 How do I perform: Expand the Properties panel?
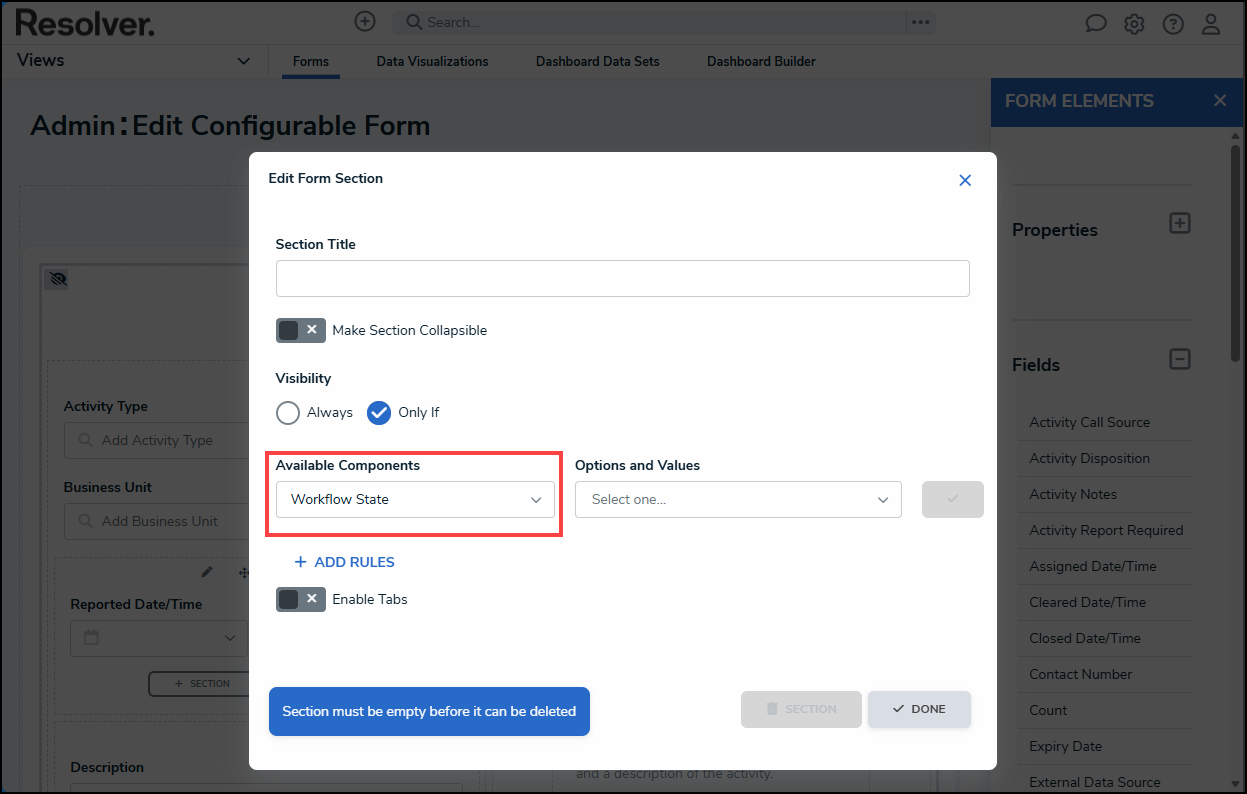(x=1180, y=223)
